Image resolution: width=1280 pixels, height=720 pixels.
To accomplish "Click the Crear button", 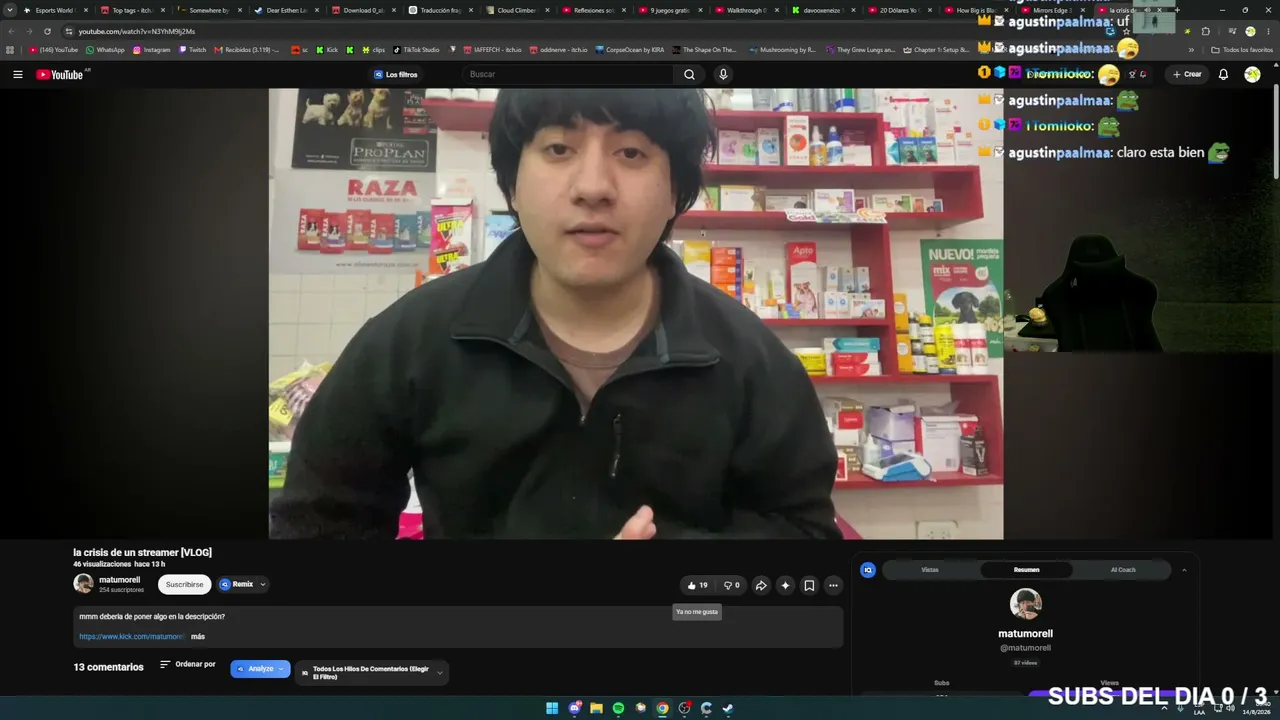I will click(1187, 75).
